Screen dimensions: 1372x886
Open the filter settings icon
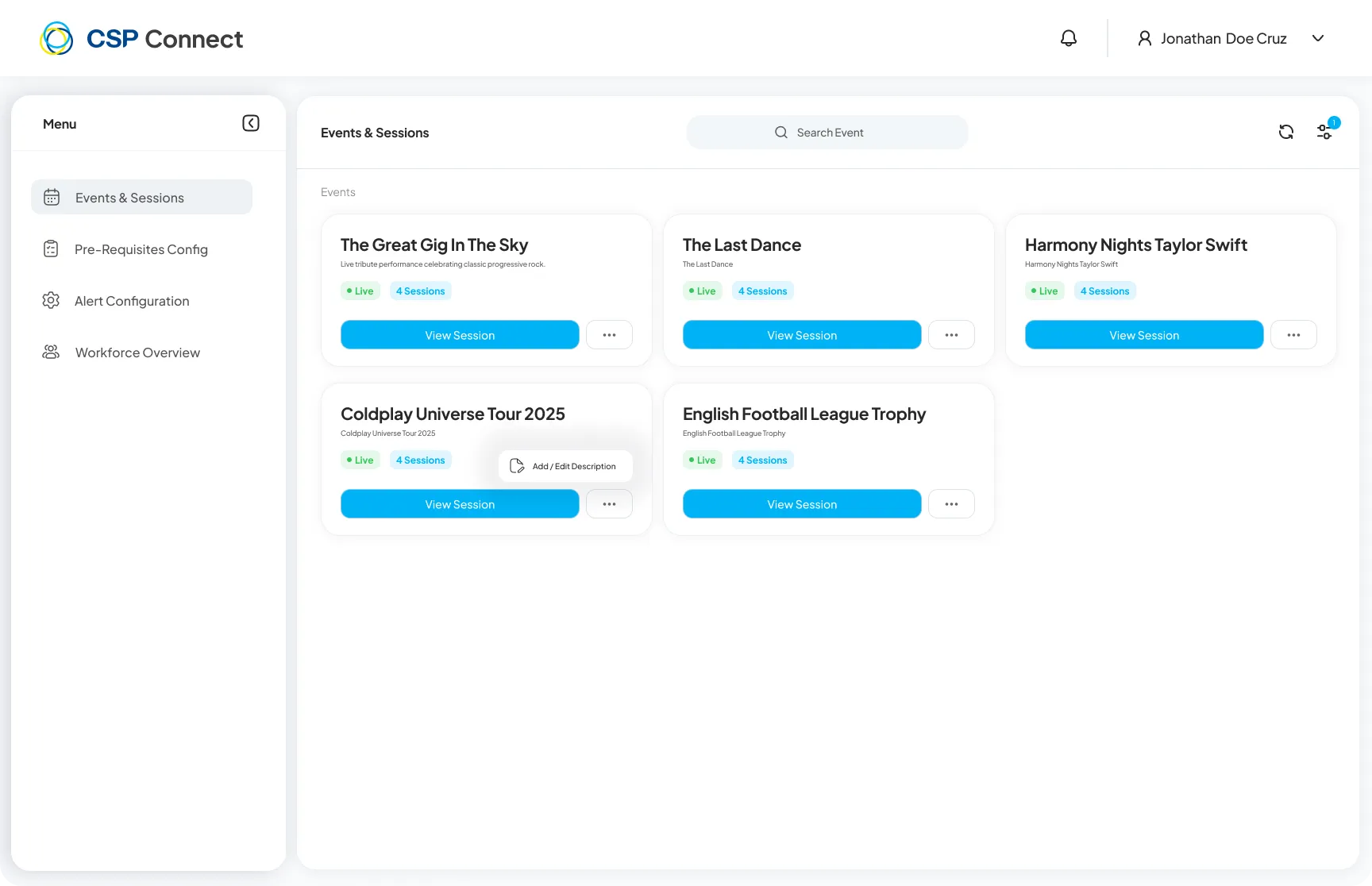click(1324, 132)
